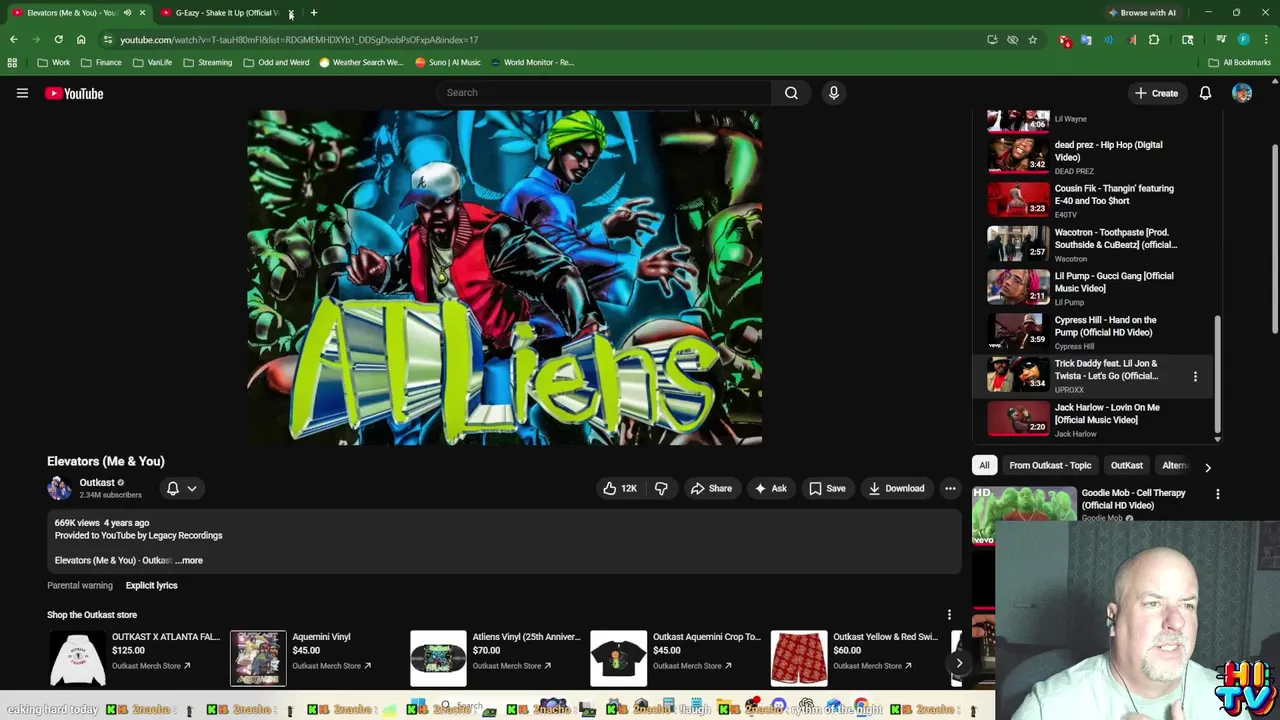Open the Streaming bookmarks folder

point(207,62)
